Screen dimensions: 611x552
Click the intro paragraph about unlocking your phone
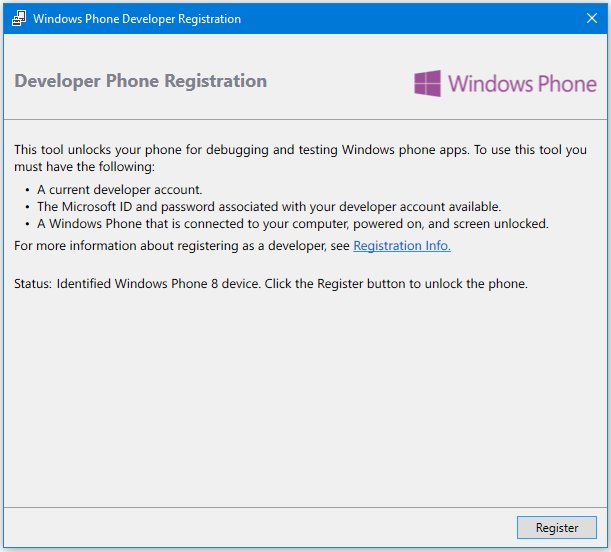coord(300,158)
